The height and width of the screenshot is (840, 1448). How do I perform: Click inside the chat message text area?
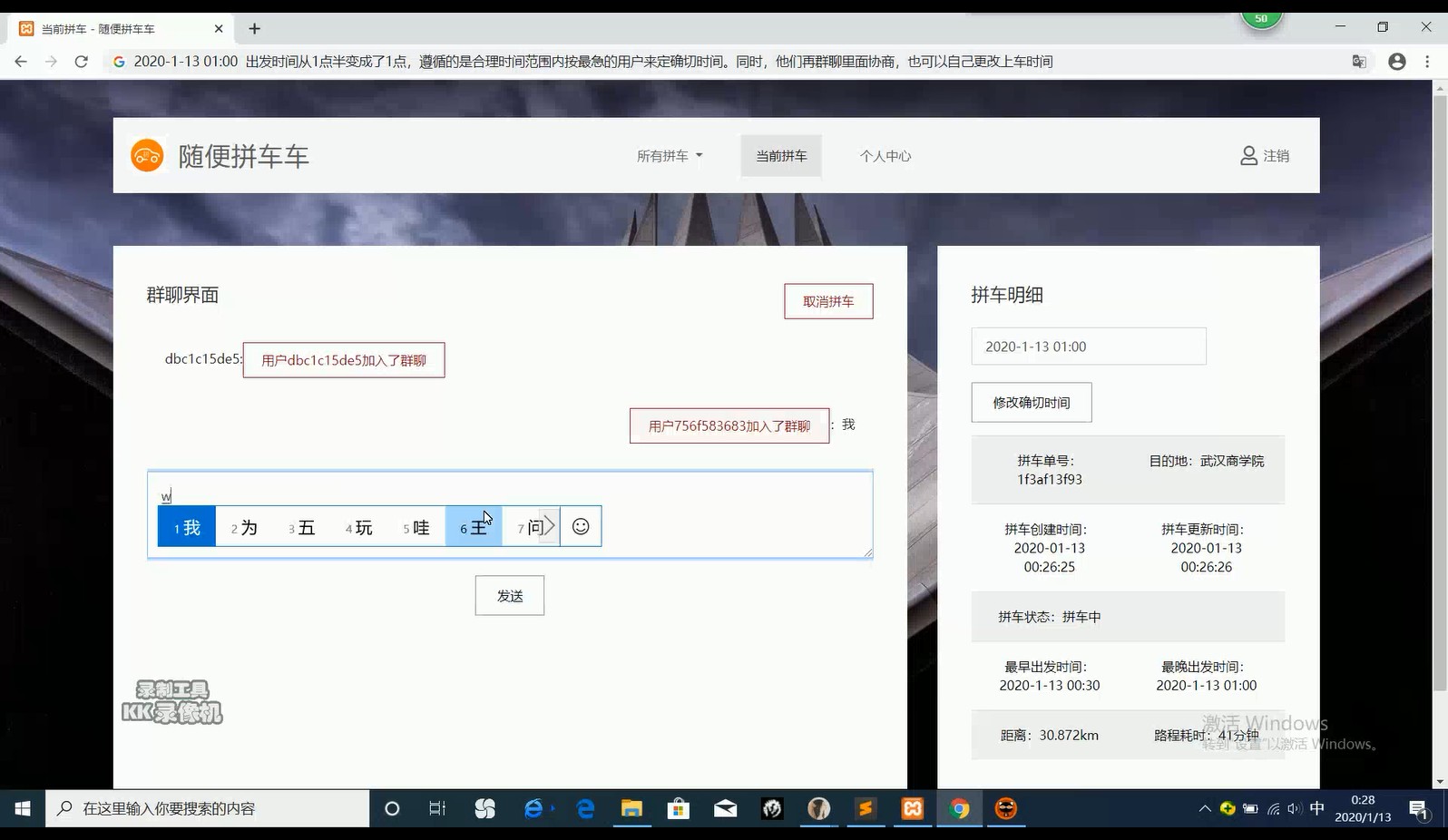click(x=510, y=514)
